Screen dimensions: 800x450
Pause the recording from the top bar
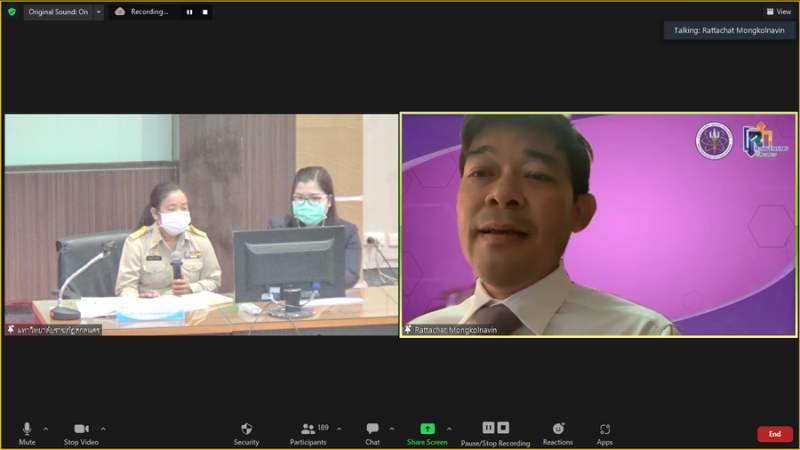(x=189, y=12)
